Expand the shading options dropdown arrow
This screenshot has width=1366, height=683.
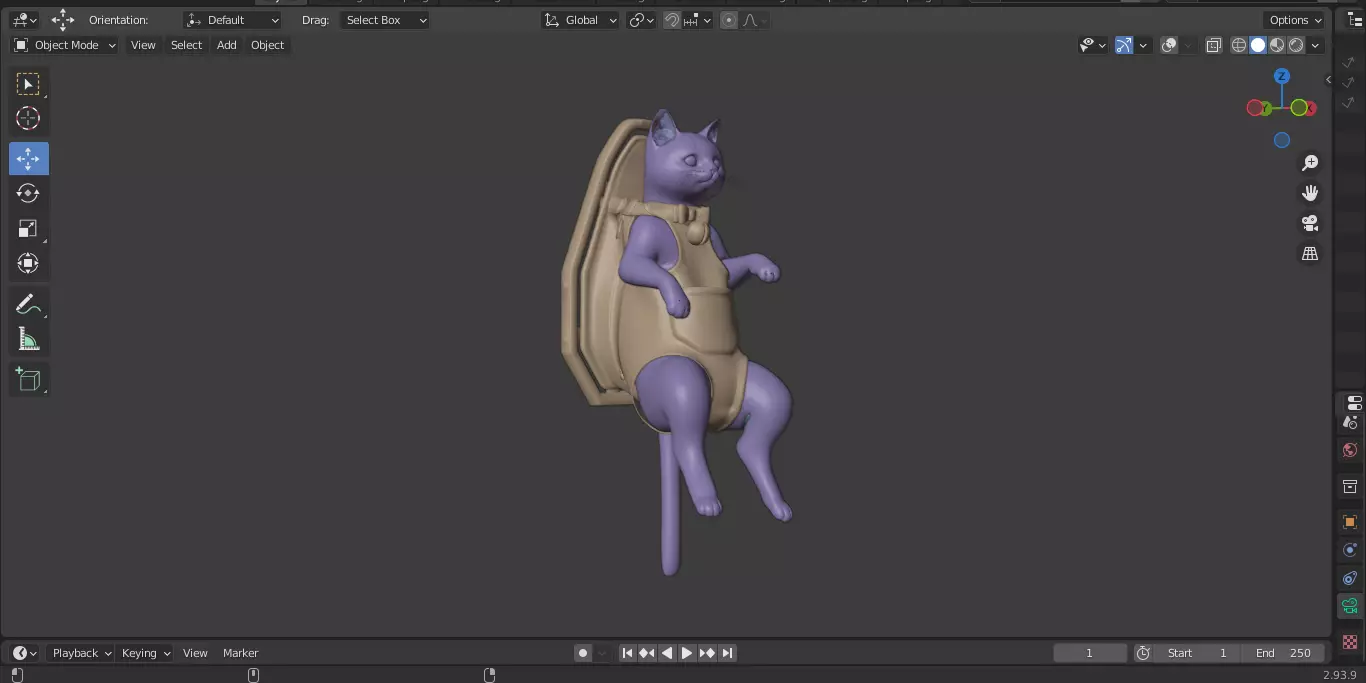(x=1315, y=45)
